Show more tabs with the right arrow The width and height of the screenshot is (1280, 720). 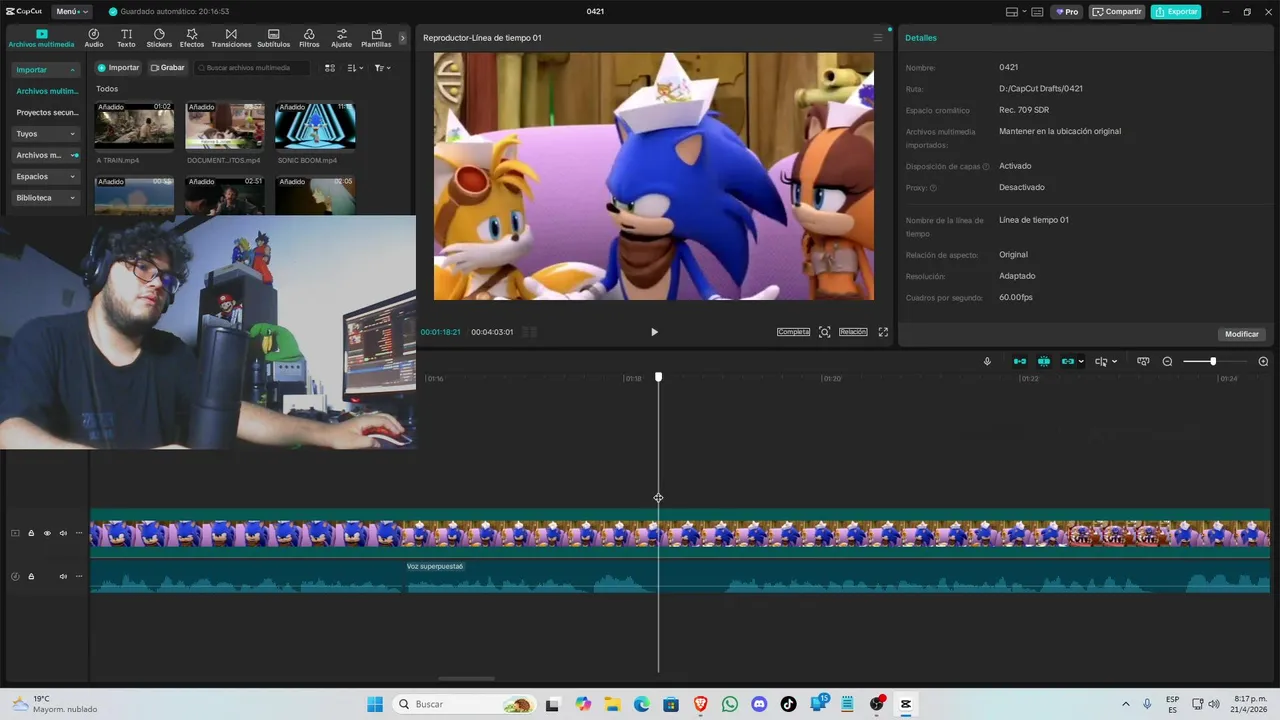(x=403, y=38)
